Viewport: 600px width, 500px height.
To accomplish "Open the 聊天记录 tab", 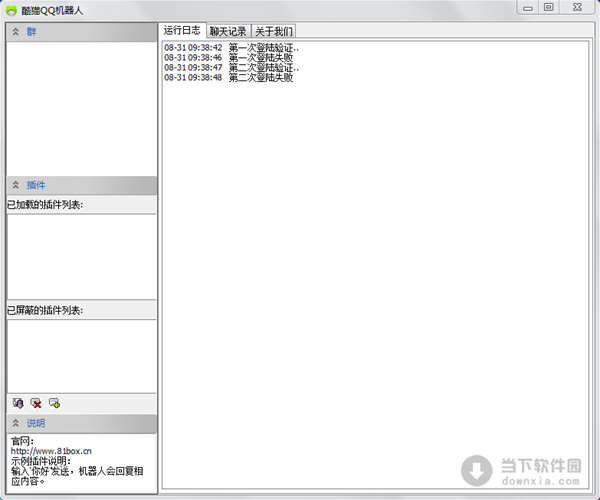I will [228, 31].
